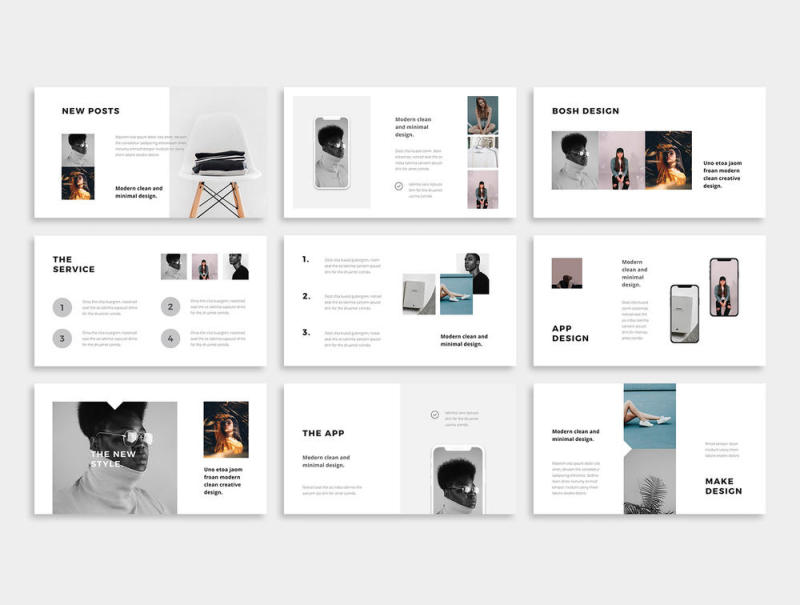Click the small pink square photo above APP DESIGN
This screenshot has width=800, height=605.
click(566, 273)
